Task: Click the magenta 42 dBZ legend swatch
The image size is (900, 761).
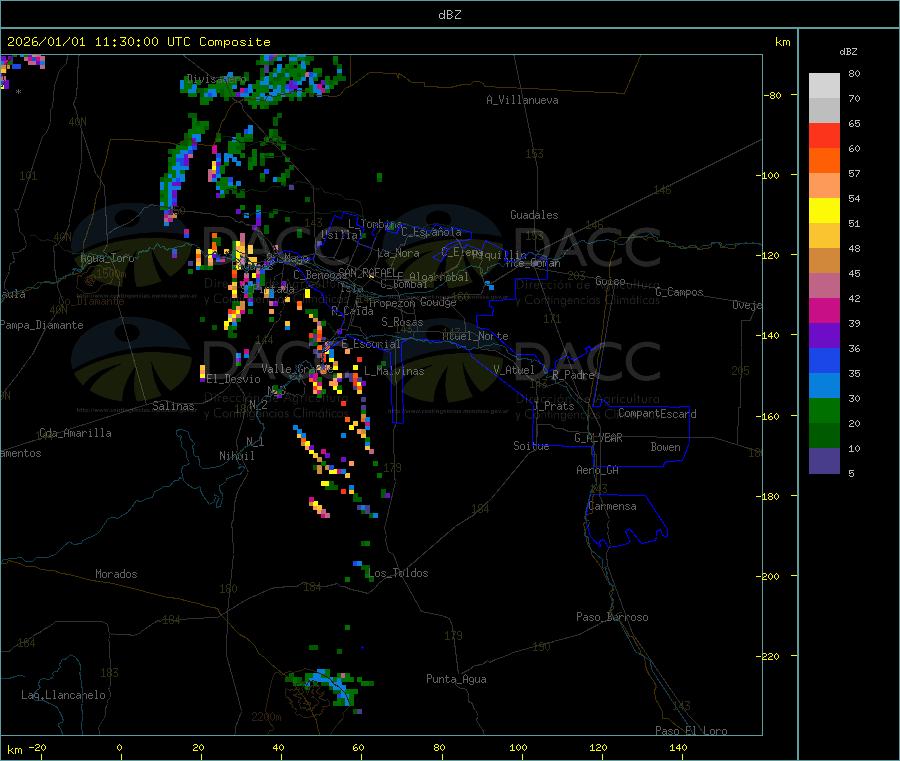Action: 824,310
